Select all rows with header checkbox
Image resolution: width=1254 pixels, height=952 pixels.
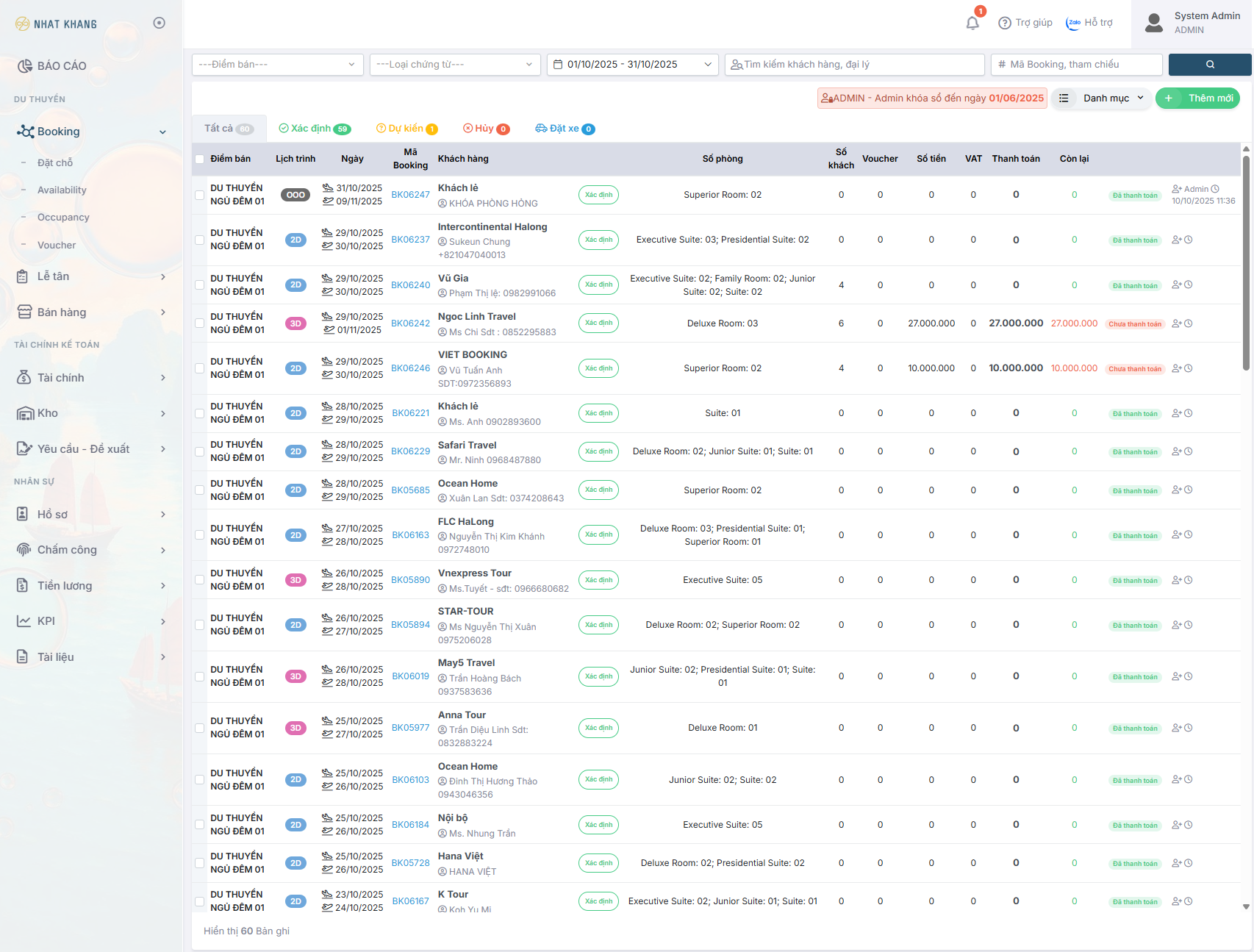pyautogui.click(x=199, y=159)
